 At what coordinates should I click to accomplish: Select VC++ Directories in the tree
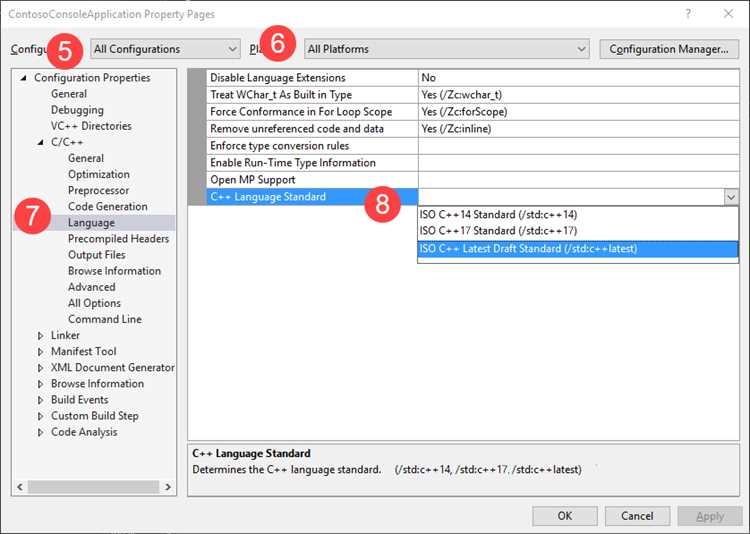[x=91, y=126]
